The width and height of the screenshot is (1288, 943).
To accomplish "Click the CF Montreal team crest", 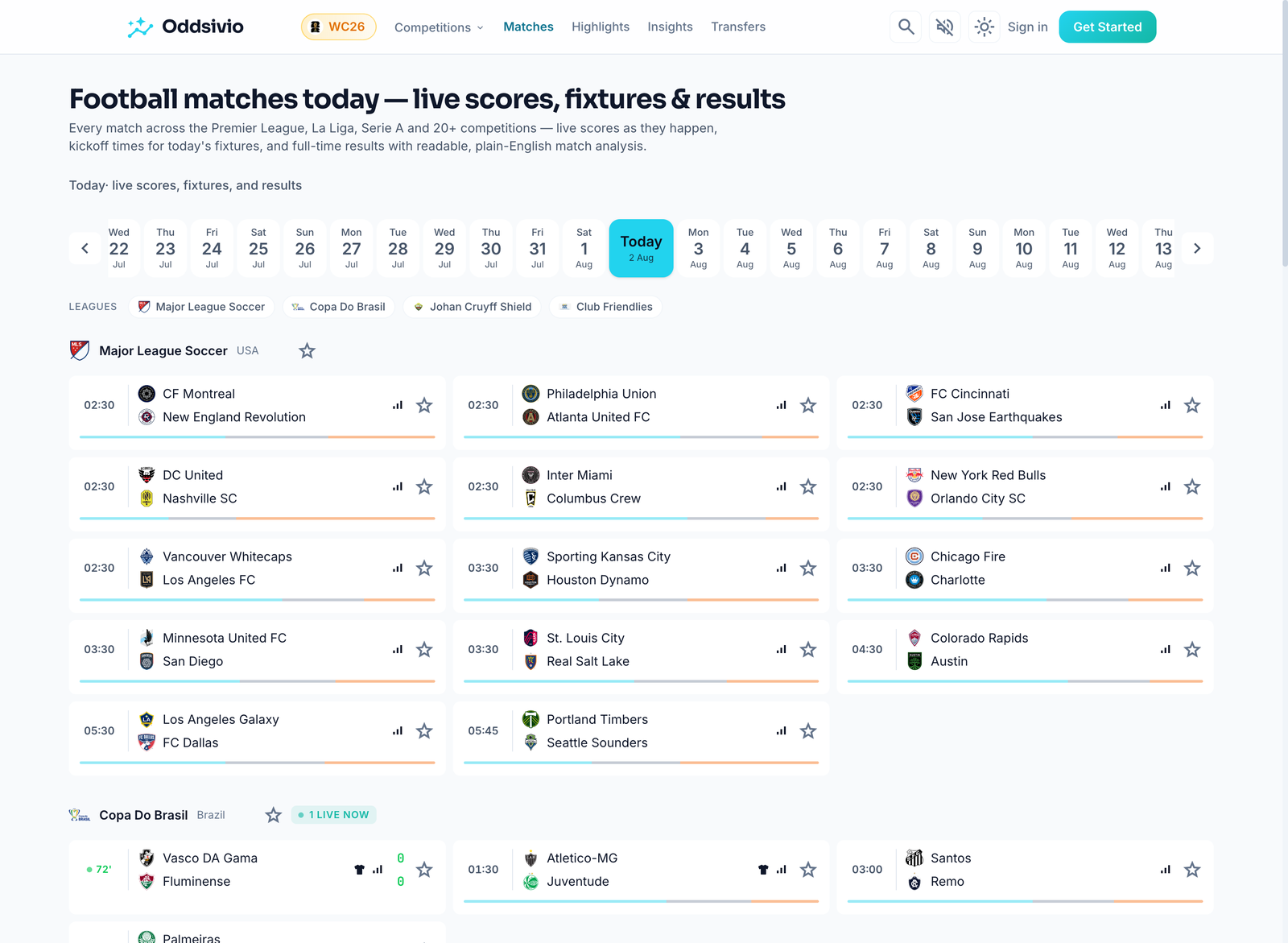I will pos(147,394).
